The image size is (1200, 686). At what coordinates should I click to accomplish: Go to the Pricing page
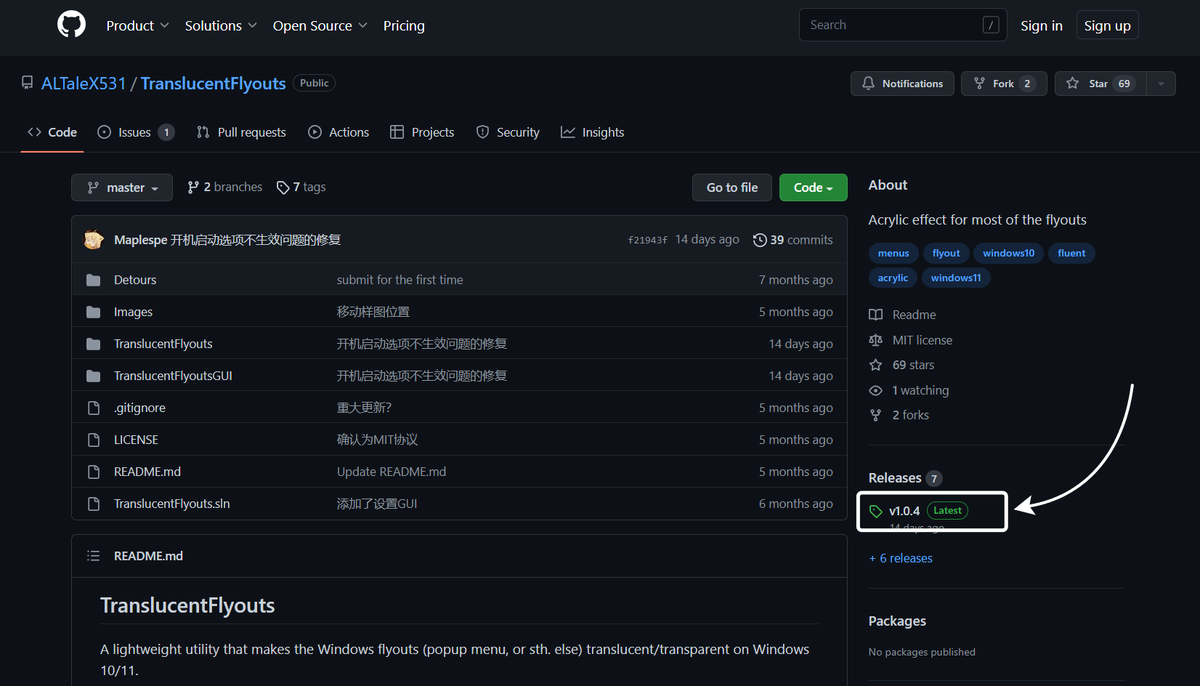404,26
